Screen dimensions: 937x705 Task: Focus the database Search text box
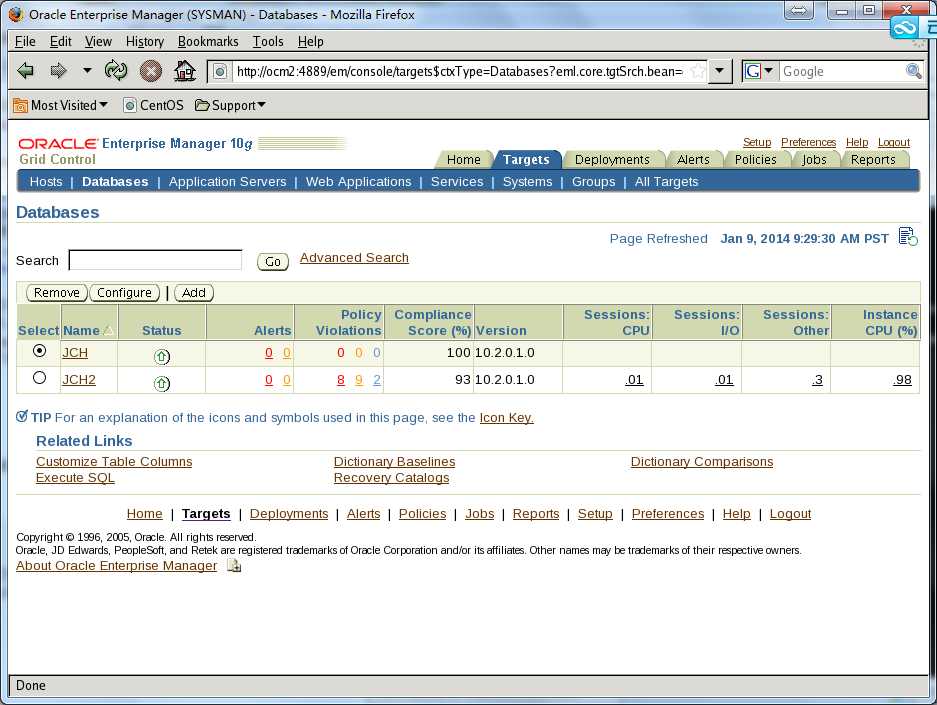coord(155,260)
